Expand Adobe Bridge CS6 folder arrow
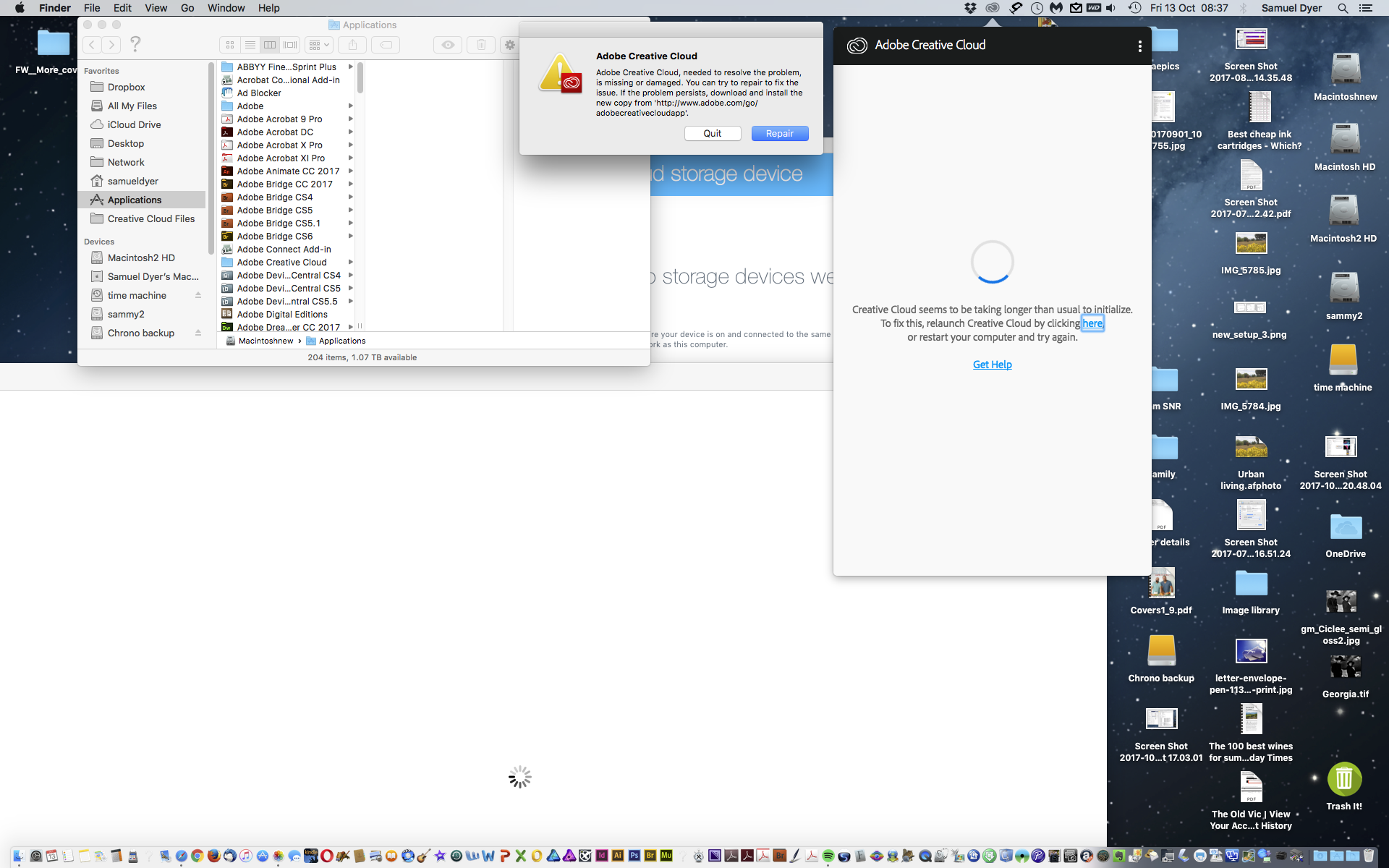 point(351,236)
